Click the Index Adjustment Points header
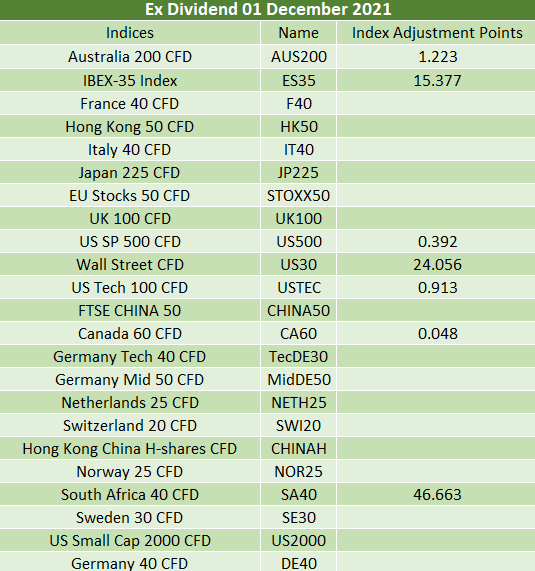 [x=436, y=33]
